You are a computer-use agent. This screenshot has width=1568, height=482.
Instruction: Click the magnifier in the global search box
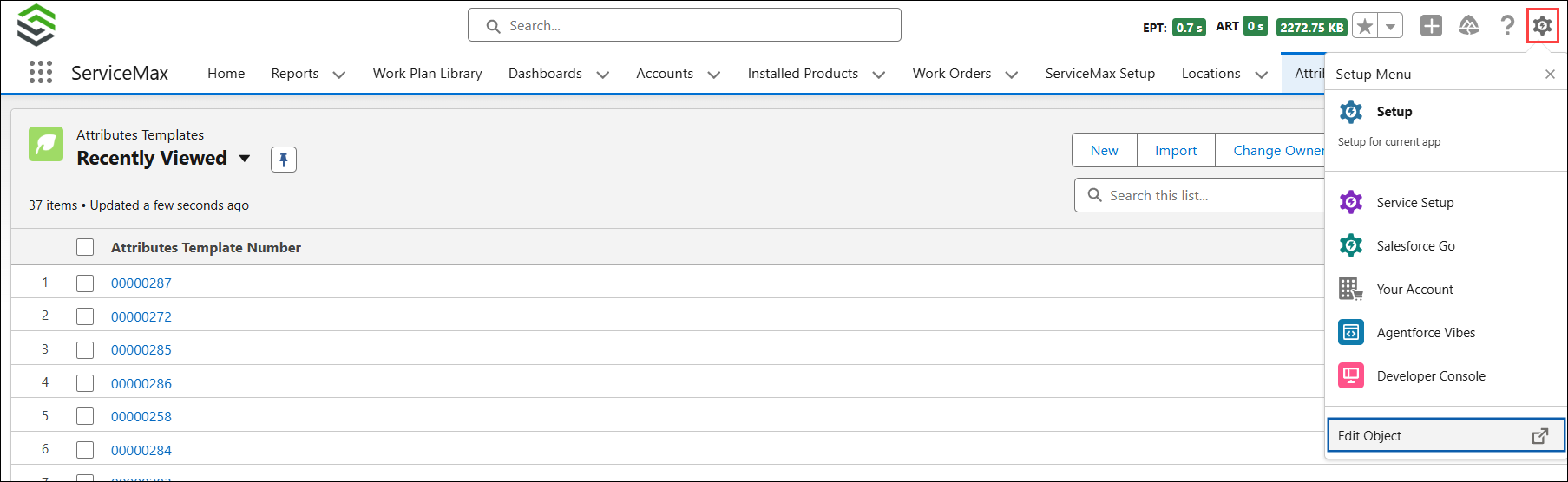coord(494,26)
